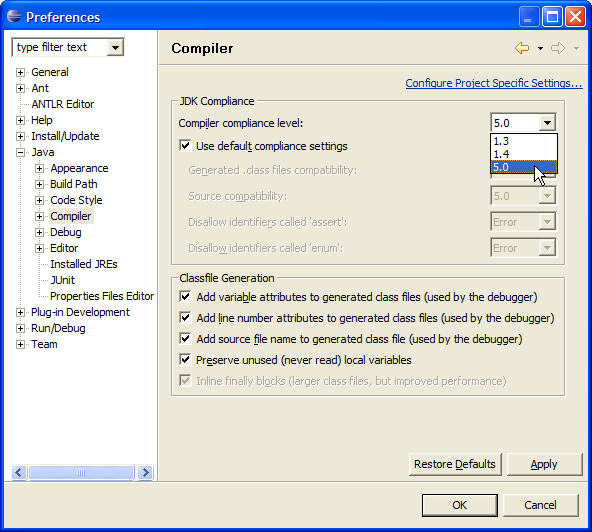Viewport: 592px width, 532px height.
Task: Expand the Plug-in Development node
Action: (x=20, y=313)
